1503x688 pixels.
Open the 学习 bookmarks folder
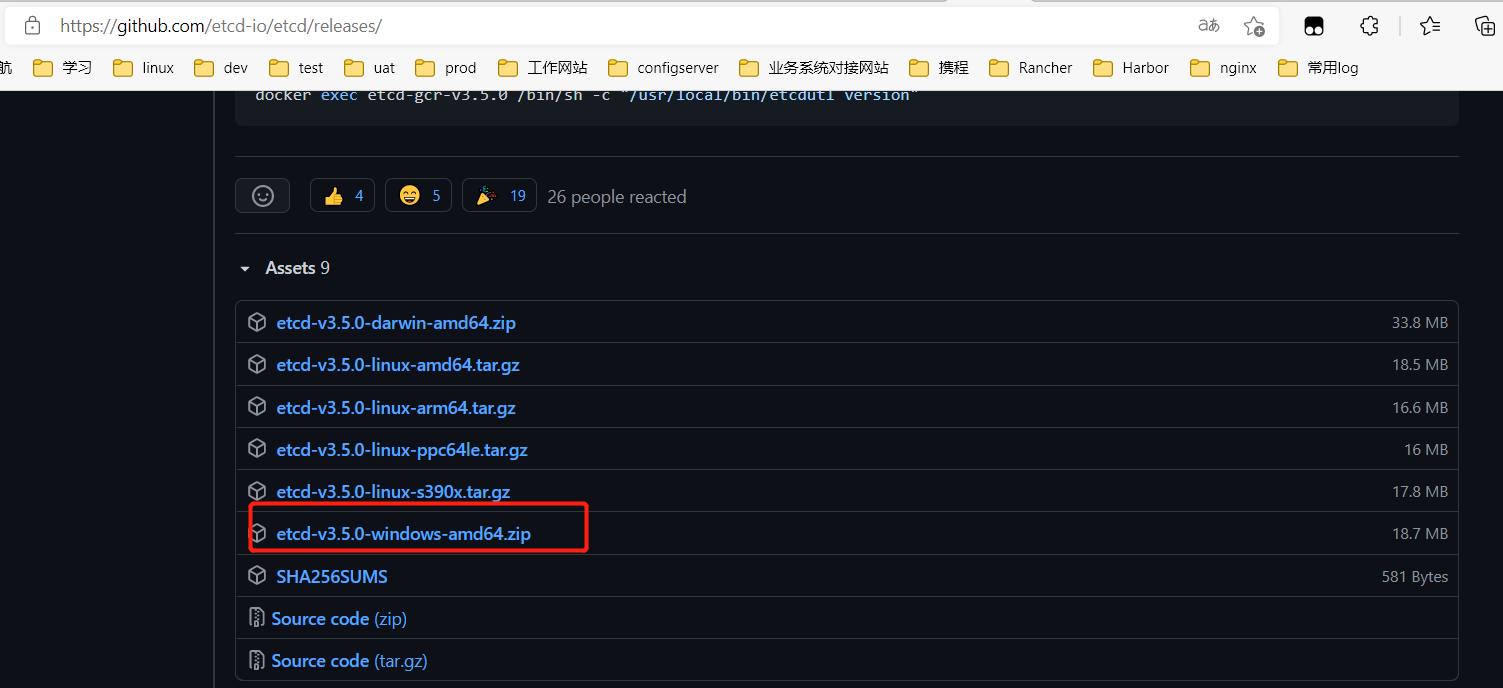[x=63, y=68]
